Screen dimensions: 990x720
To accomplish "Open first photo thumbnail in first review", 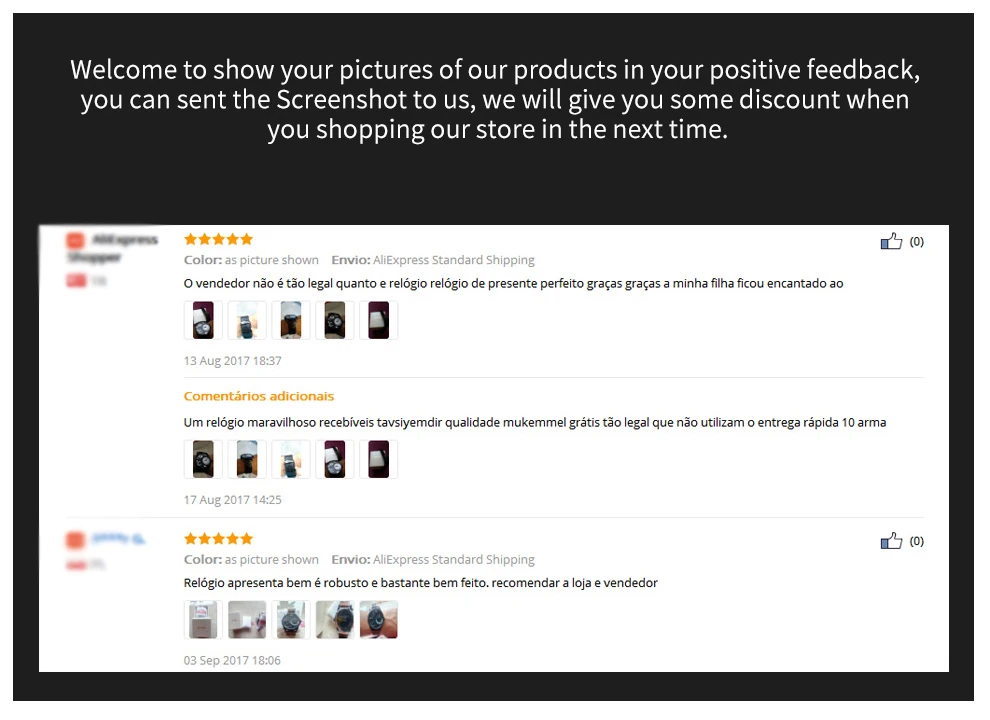I will [203, 320].
